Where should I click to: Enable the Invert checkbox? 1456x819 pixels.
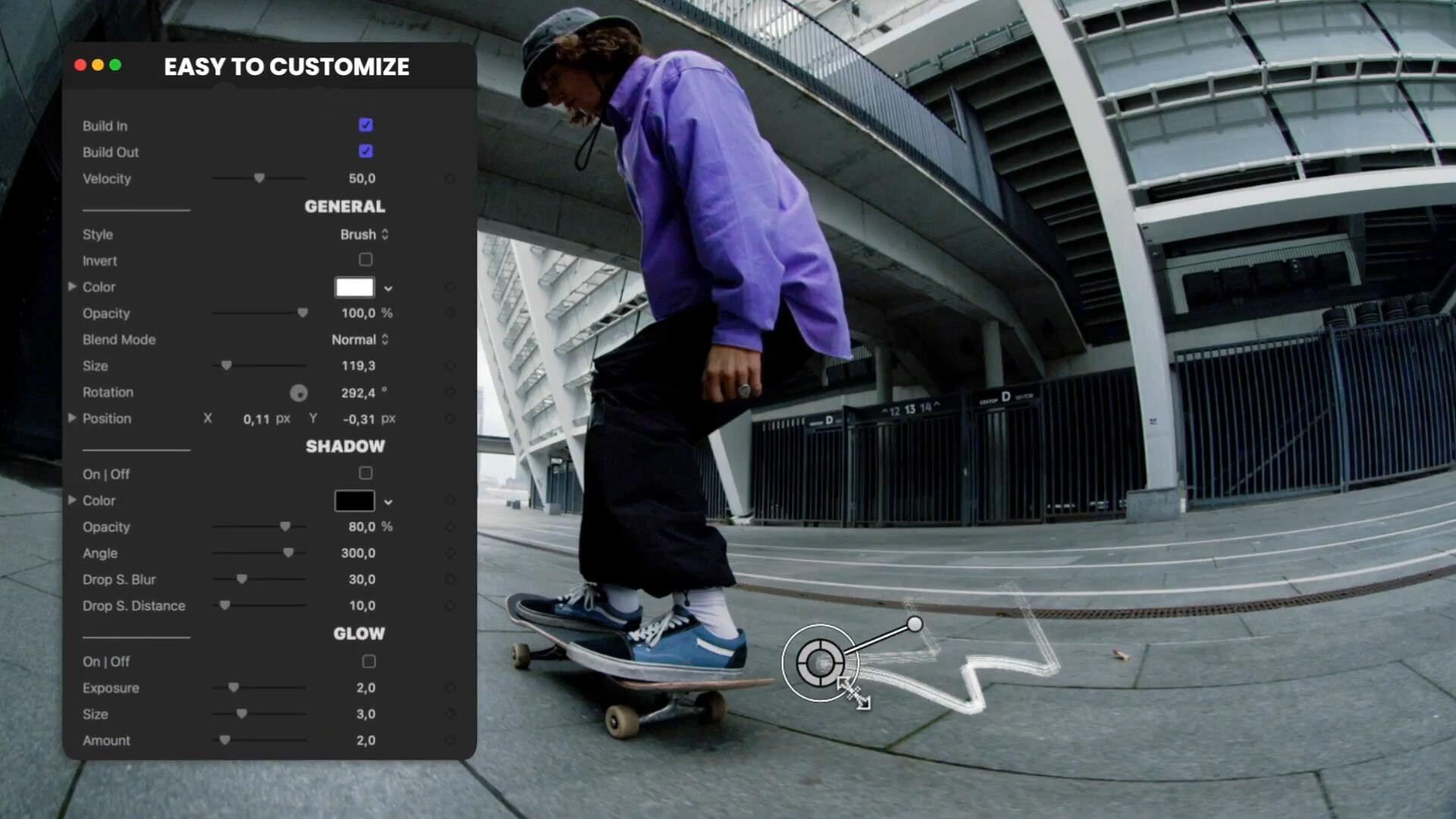366,260
